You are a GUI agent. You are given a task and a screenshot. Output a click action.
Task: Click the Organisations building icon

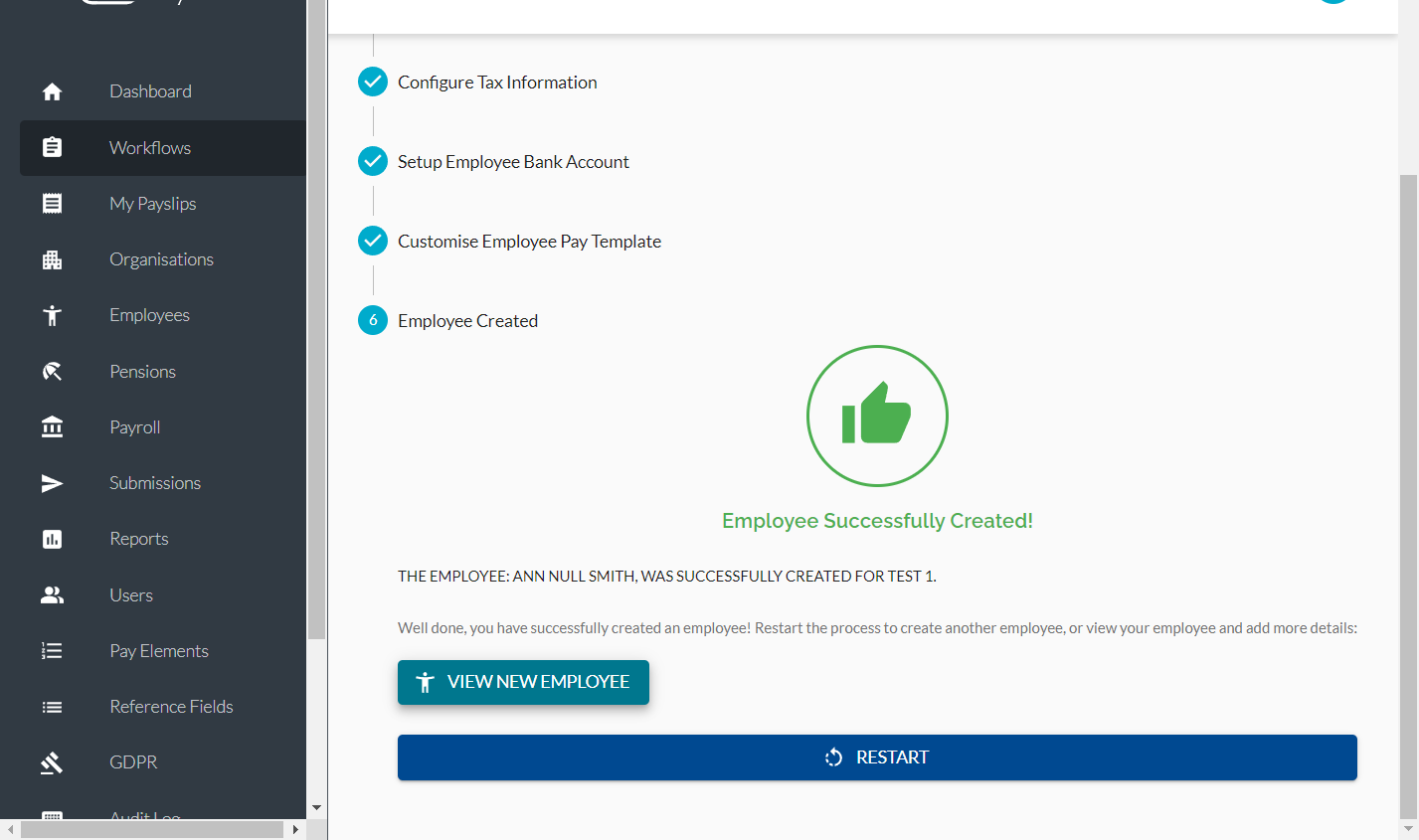click(52, 259)
